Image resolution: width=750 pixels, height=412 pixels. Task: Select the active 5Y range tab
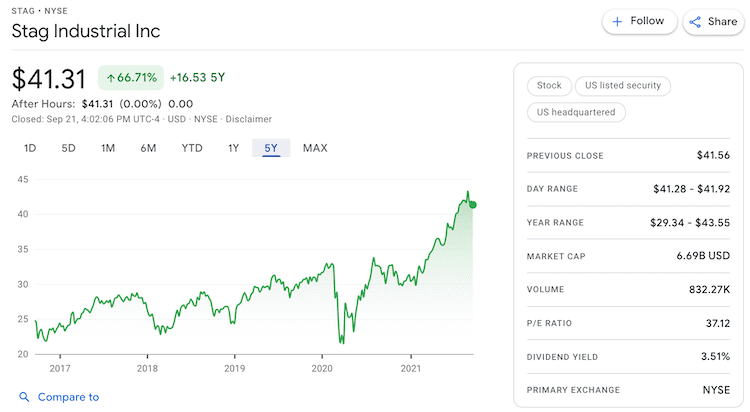[271, 148]
